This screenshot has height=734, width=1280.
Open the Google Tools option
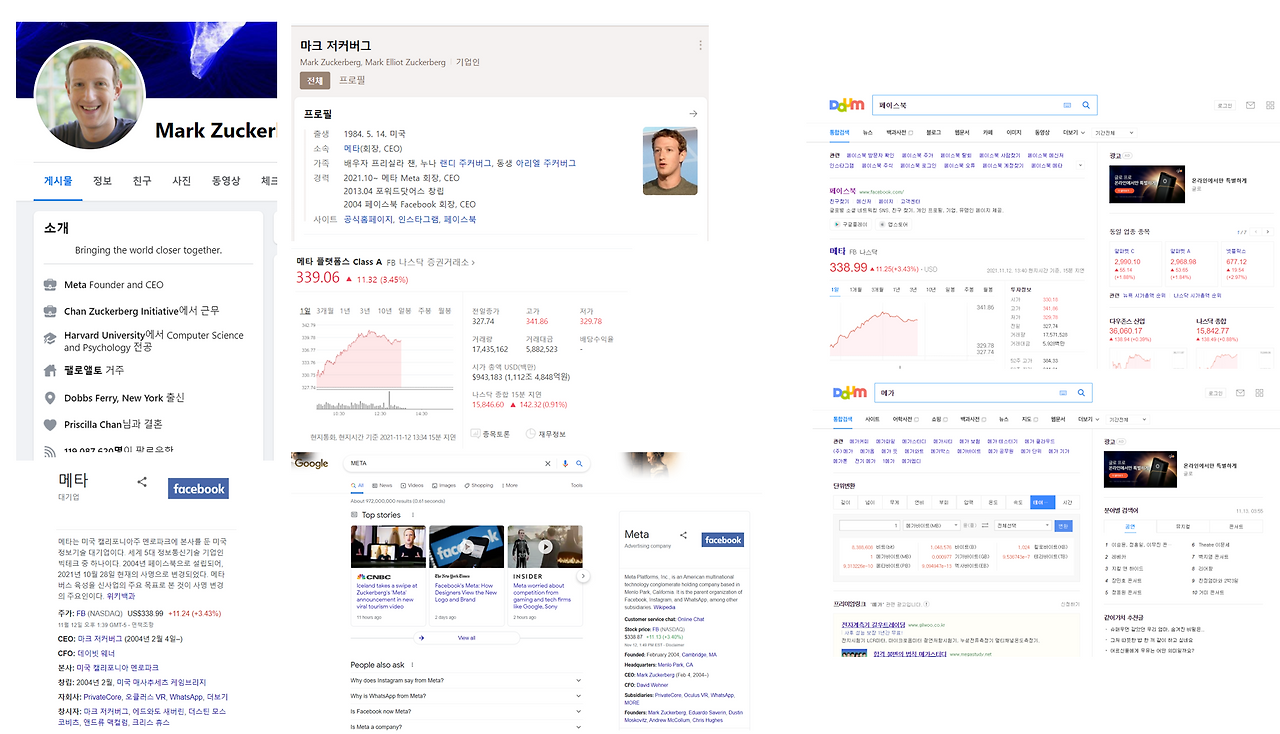(576, 485)
